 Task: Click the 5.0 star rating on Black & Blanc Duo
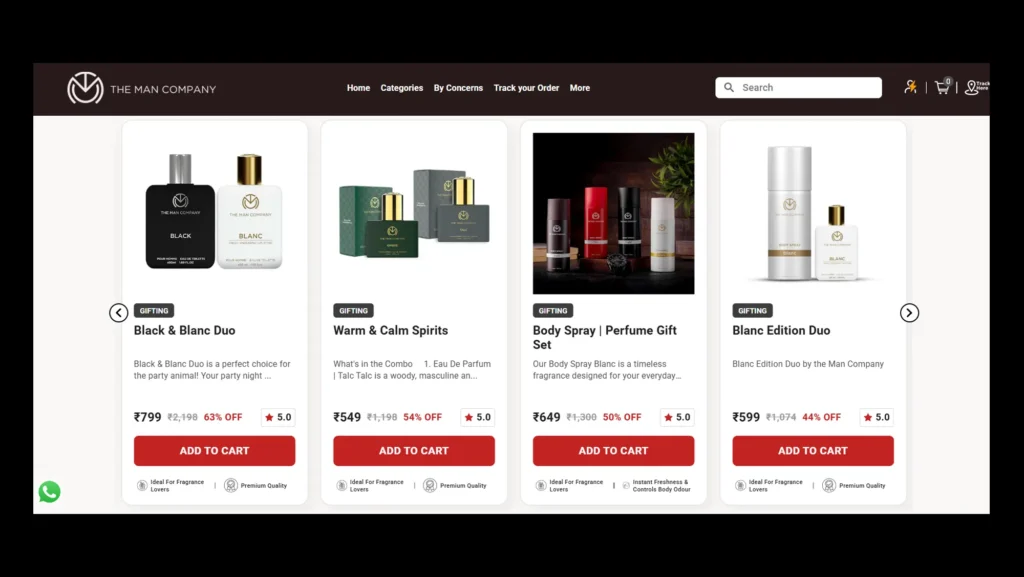pos(278,417)
